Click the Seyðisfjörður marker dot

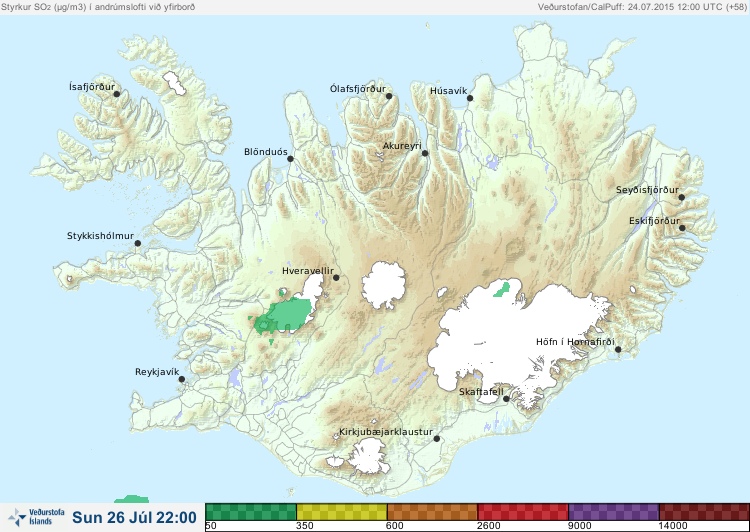pyautogui.click(x=682, y=197)
